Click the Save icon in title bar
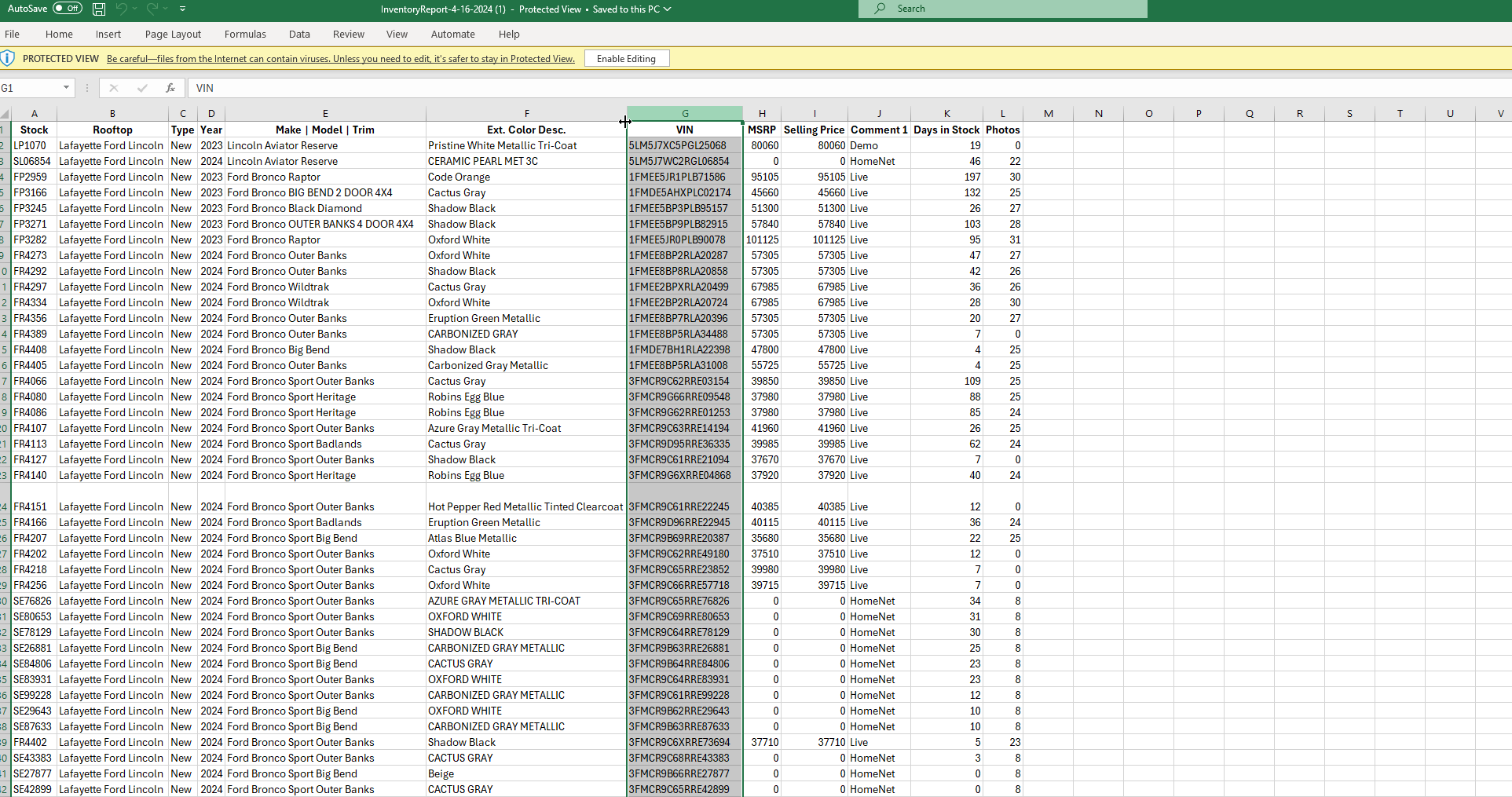Screen dimensions: 1512x797 99,9
